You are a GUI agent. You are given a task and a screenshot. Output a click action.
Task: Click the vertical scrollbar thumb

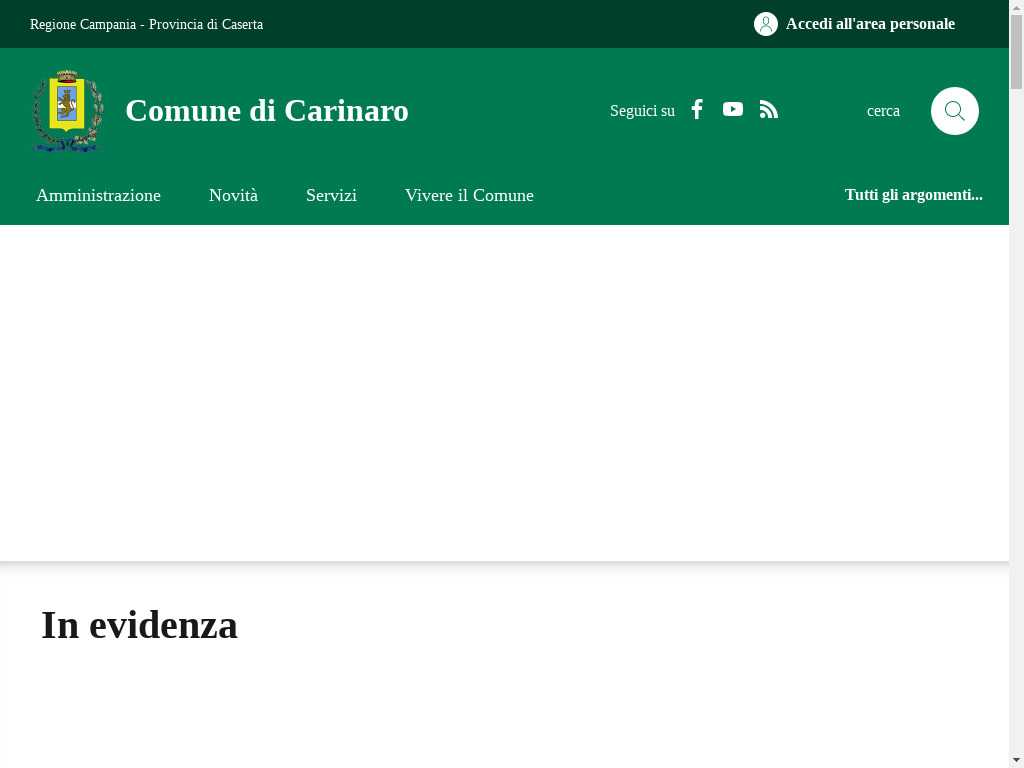click(x=1016, y=52)
